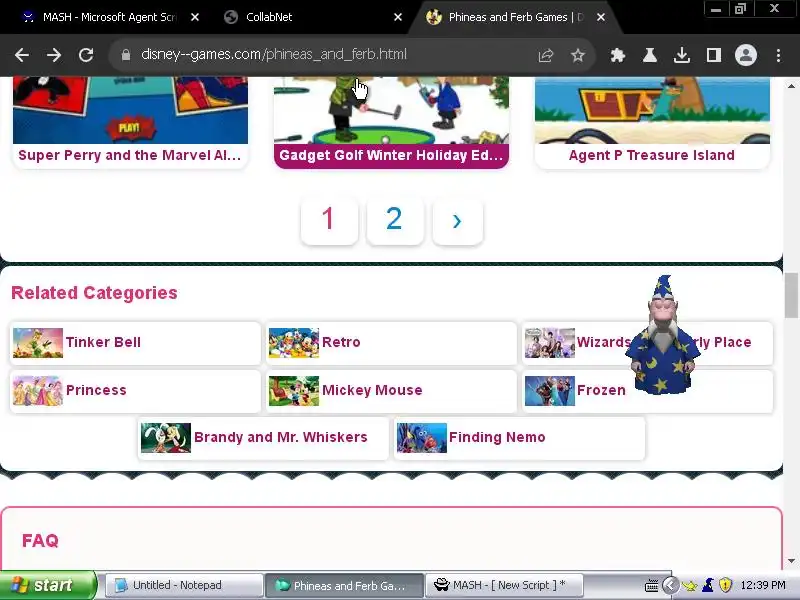Viewport: 800px width, 600px height.
Task: Close the MASH browser tab
Action: tap(195, 17)
